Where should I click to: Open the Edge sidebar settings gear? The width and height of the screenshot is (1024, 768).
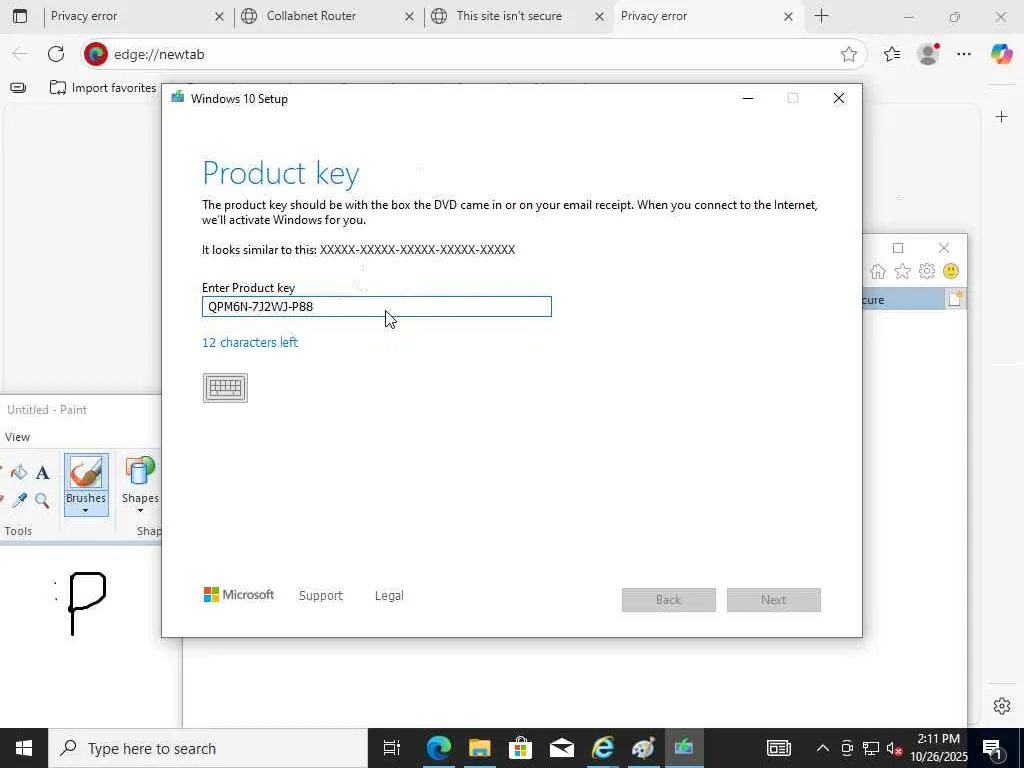(x=1002, y=706)
